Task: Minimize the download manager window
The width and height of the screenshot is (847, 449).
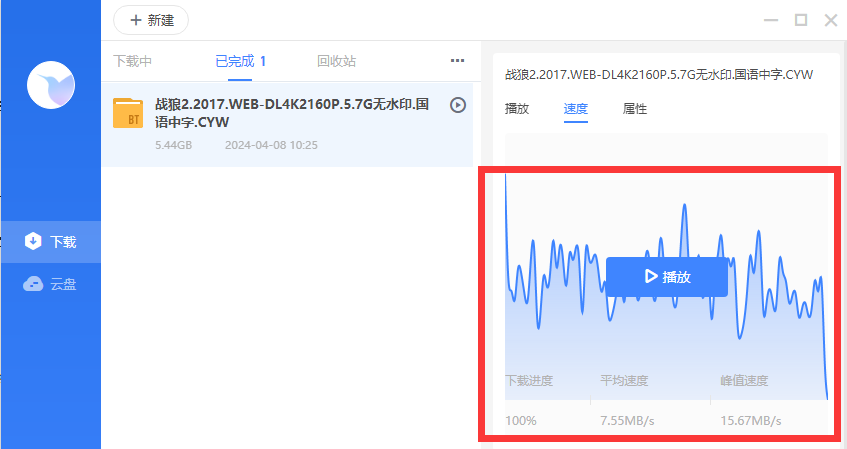Action: pos(770,20)
